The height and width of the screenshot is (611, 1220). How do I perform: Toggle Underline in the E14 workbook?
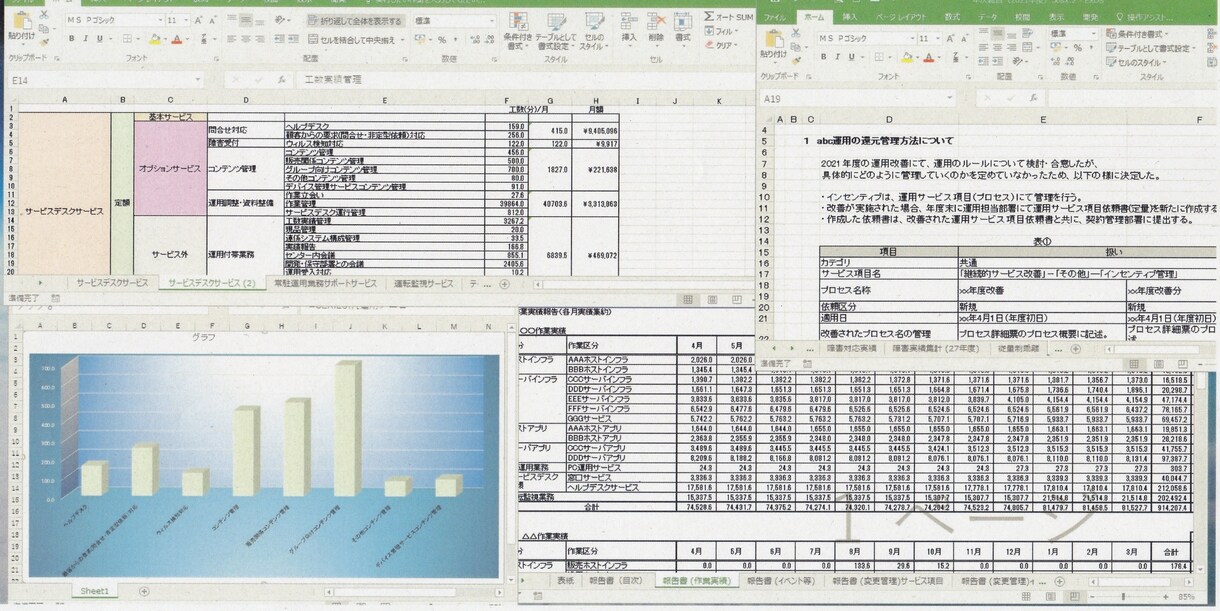click(98, 39)
